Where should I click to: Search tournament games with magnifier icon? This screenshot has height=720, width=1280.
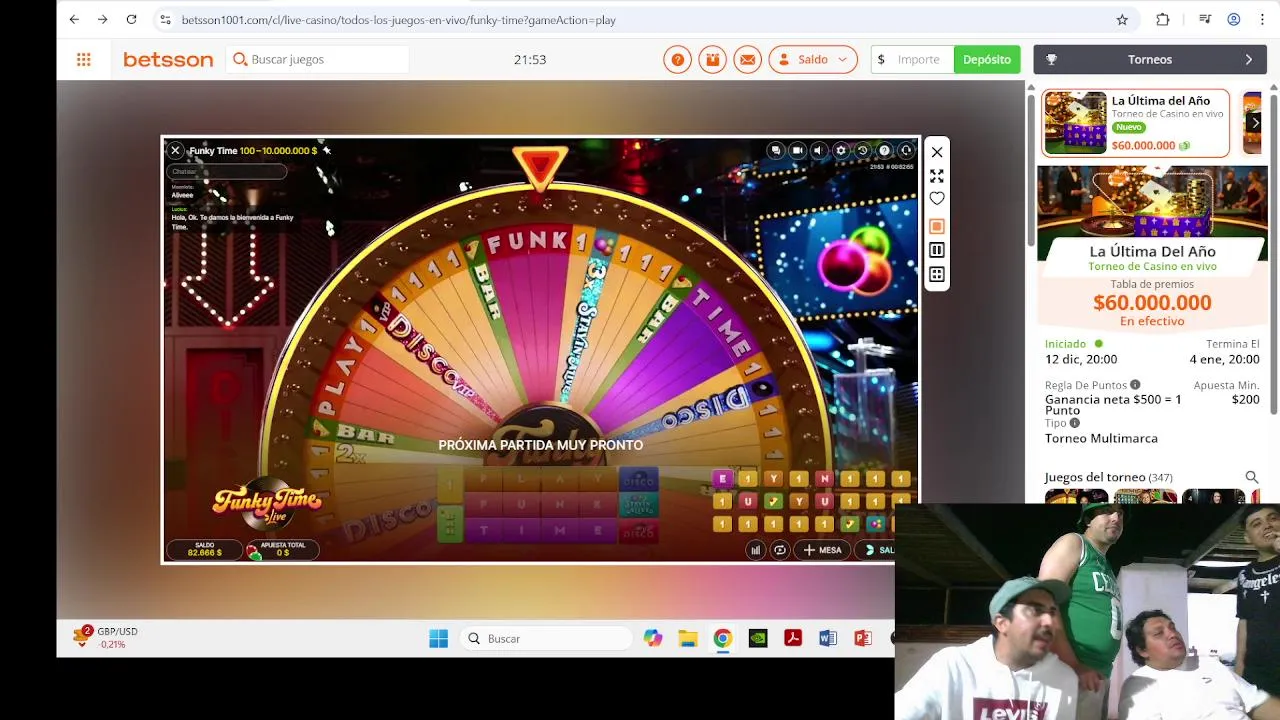point(1251,477)
